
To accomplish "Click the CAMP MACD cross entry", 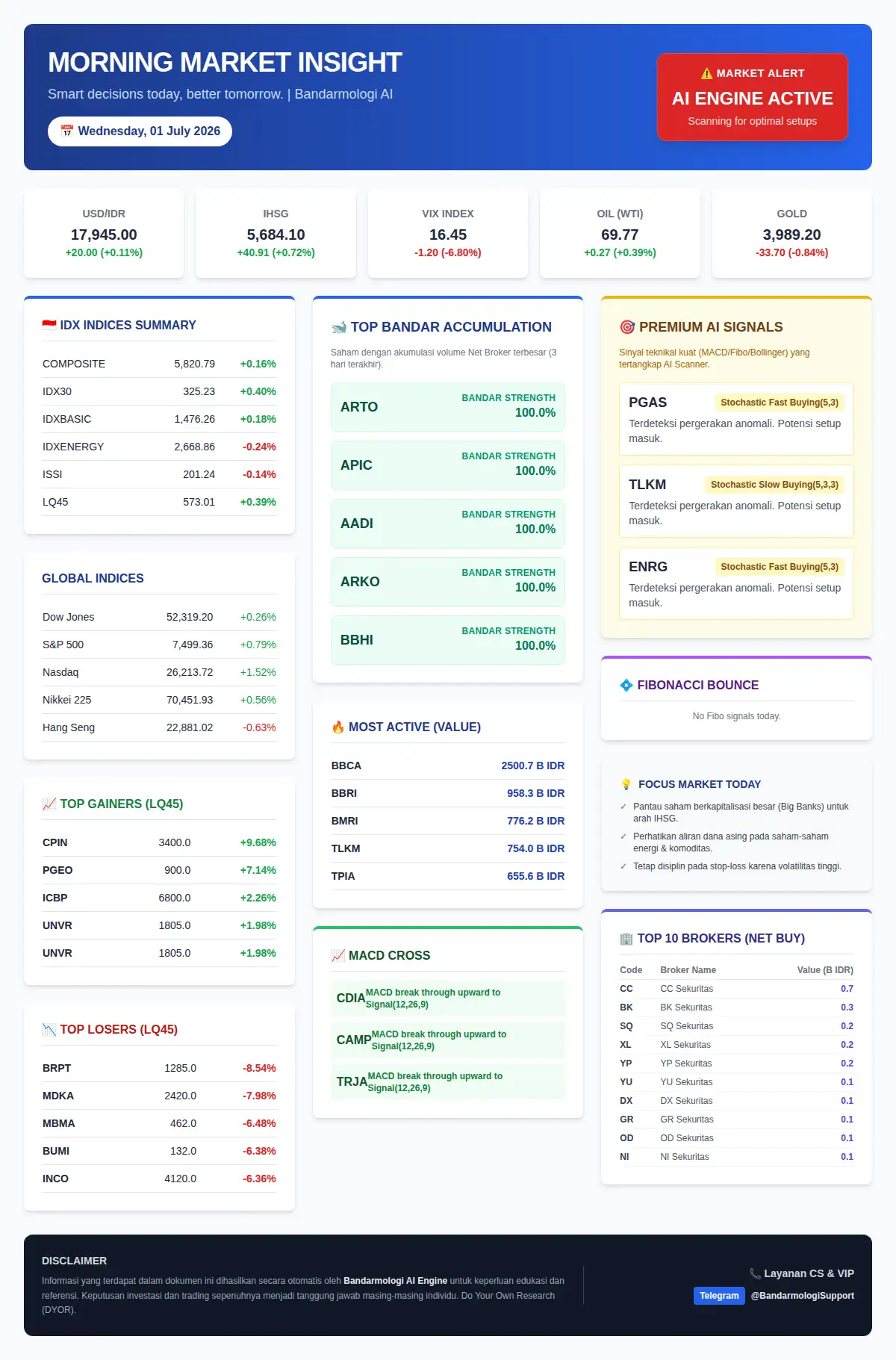I will click(448, 1040).
